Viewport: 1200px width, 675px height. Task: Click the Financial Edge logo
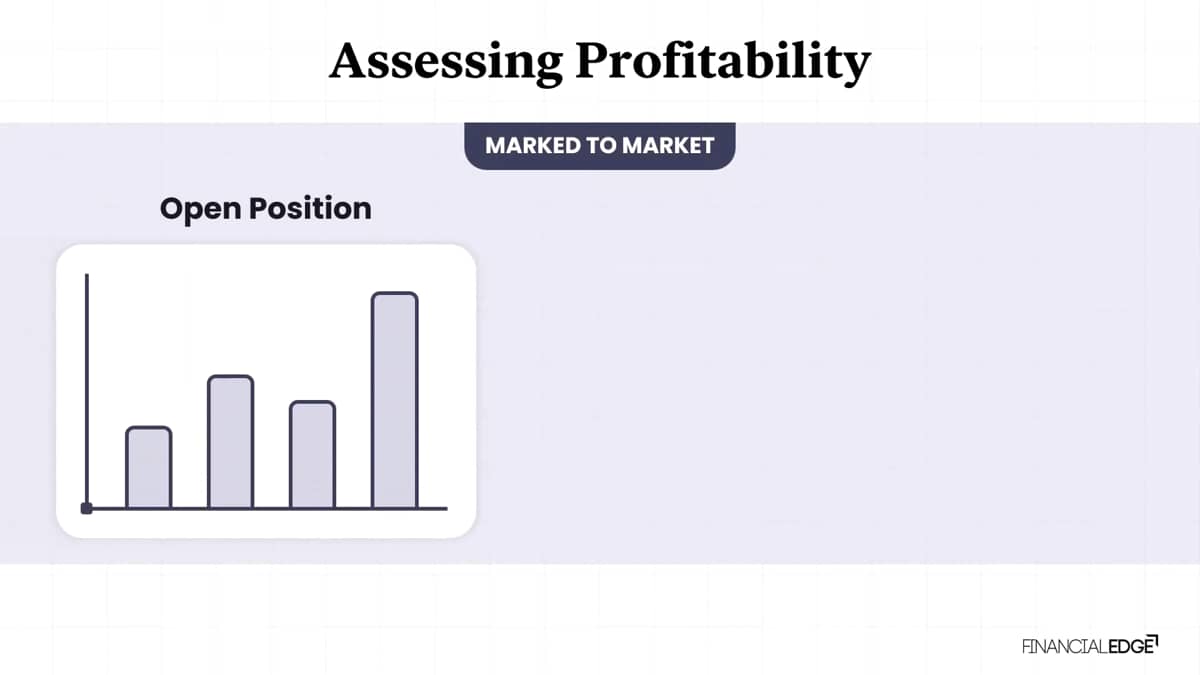(1090, 645)
